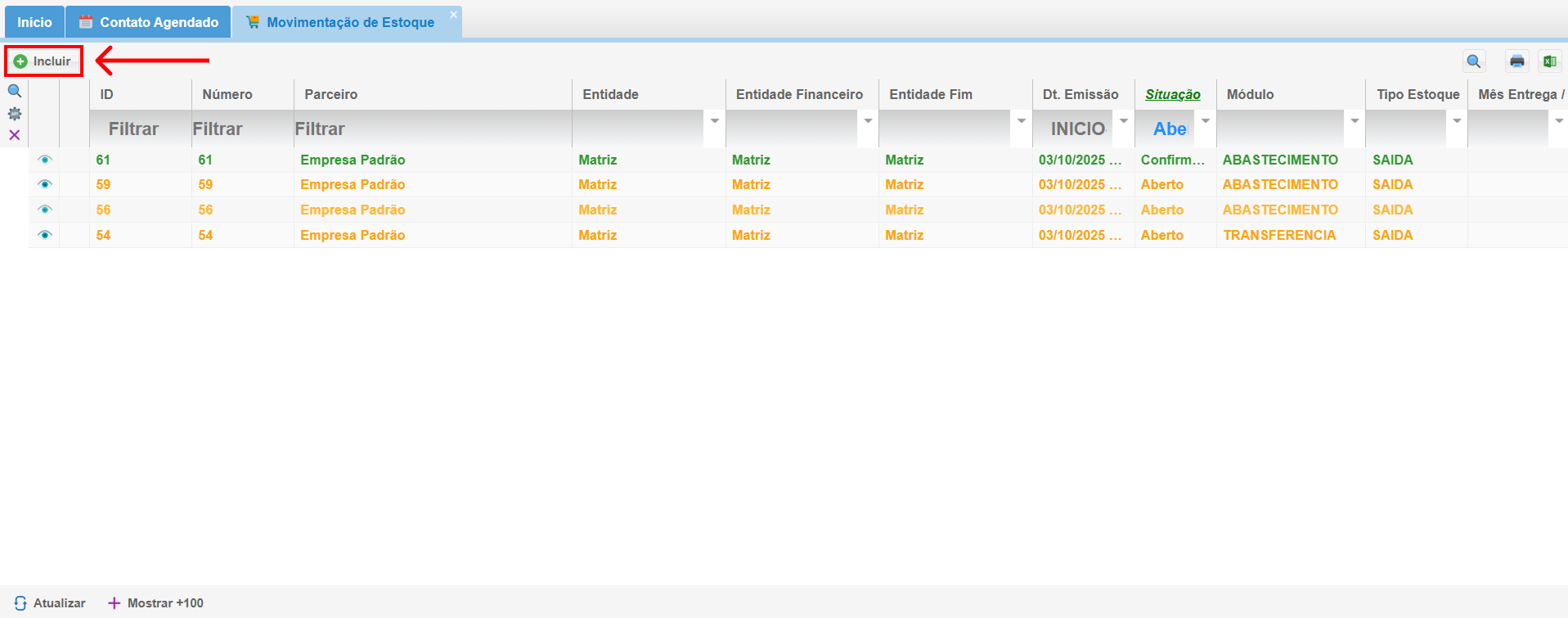
Task: Click Mostrar +100 to load more rows
Action: (x=156, y=603)
